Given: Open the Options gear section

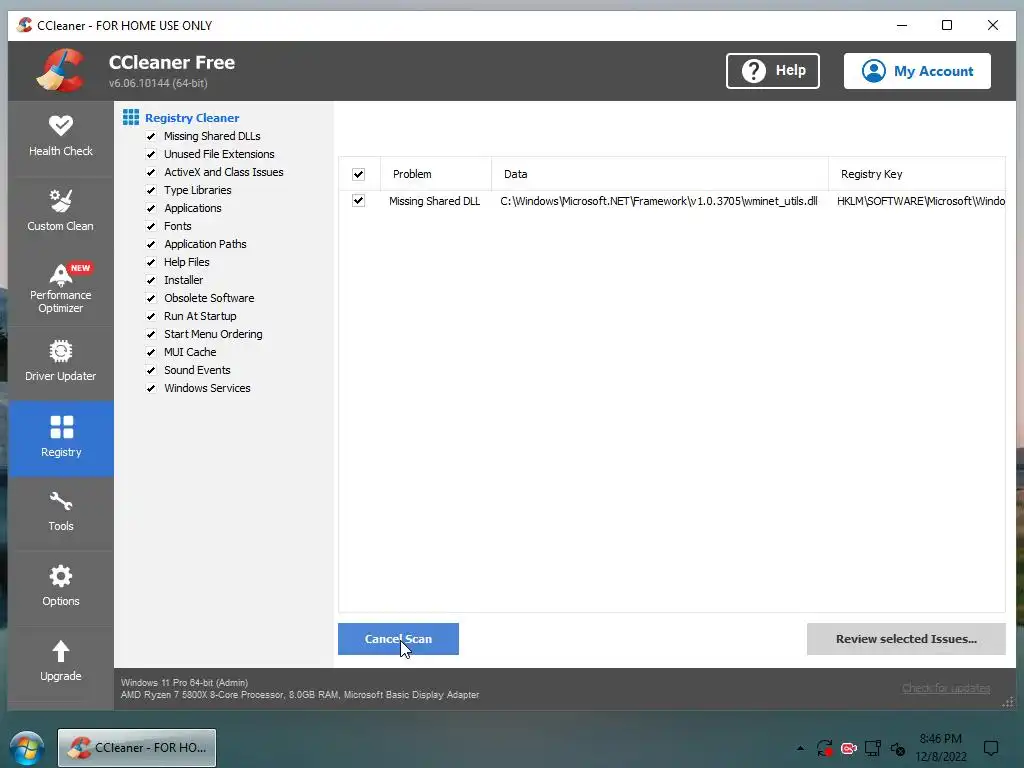Looking at the screenshot, I should (x=61, y=586).
